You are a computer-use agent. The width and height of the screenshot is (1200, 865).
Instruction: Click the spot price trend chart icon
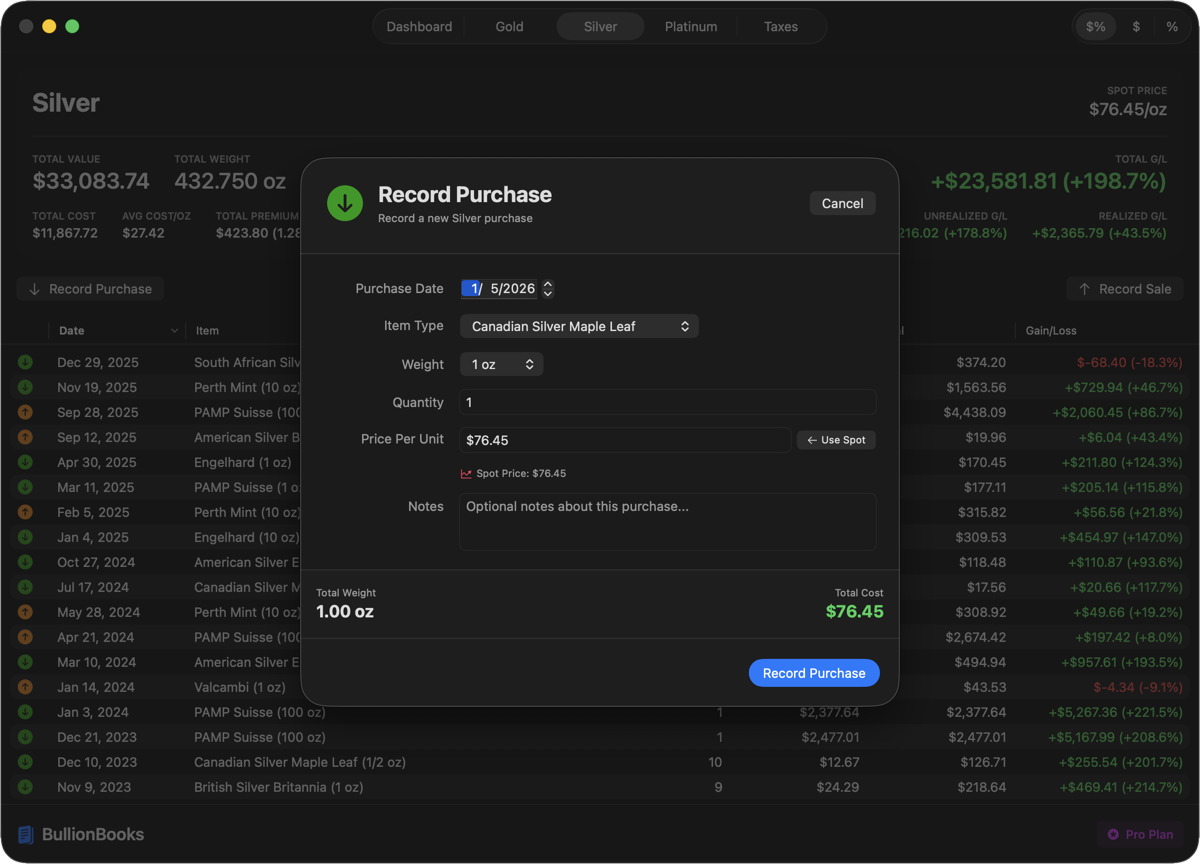coord(466,474)
